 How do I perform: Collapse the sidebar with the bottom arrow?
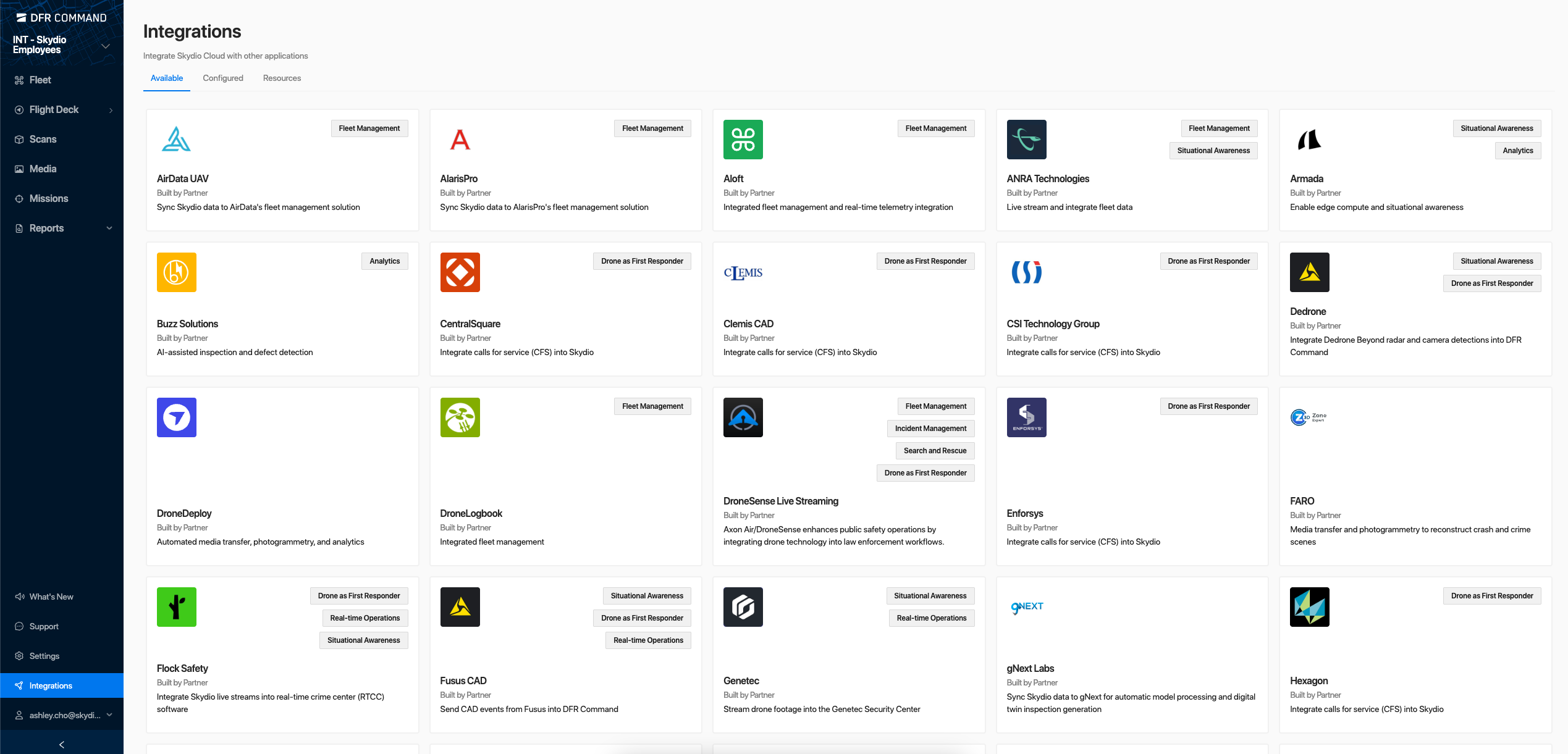click(x=62, y=745)
